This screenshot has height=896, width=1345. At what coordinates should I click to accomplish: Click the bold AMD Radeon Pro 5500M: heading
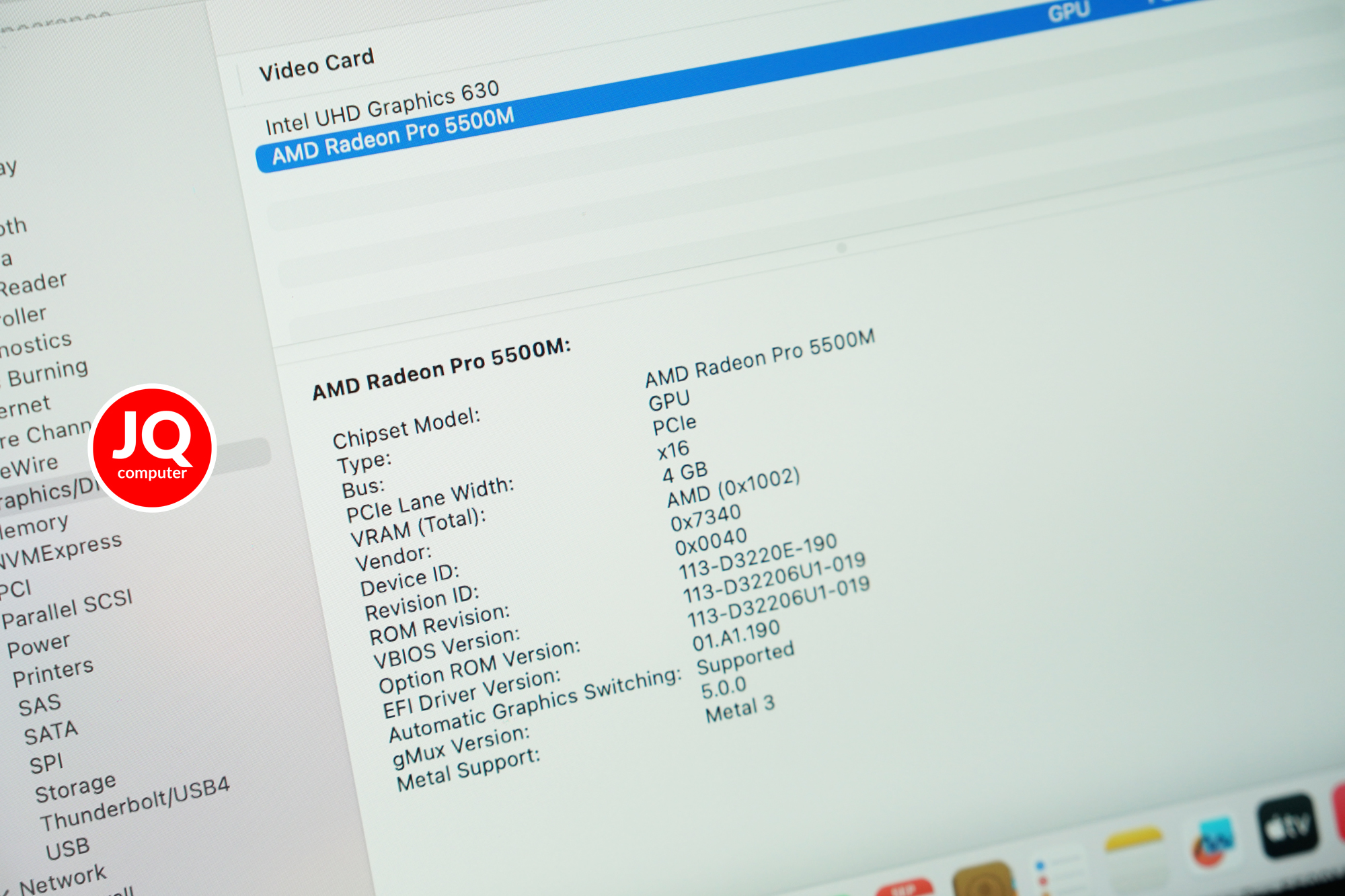coord(441,368)
